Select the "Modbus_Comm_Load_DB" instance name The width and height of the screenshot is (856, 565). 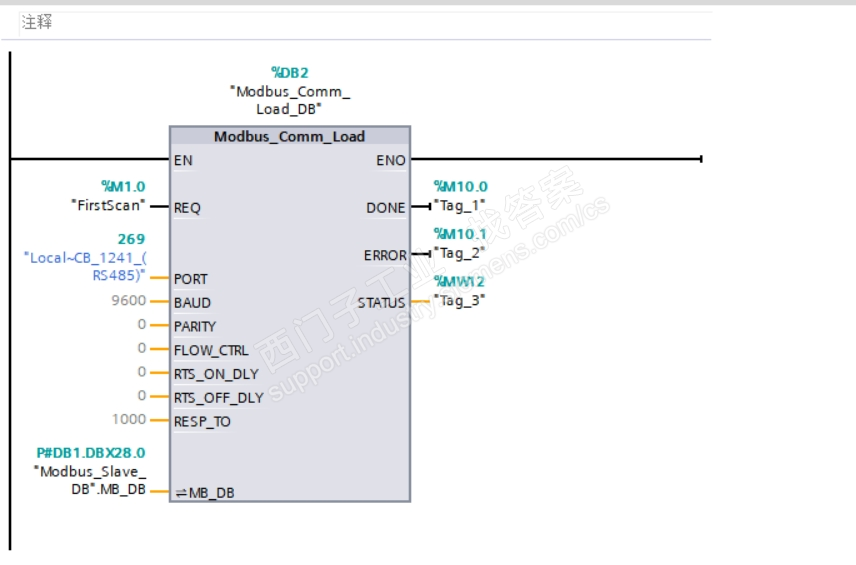[290, 100]
